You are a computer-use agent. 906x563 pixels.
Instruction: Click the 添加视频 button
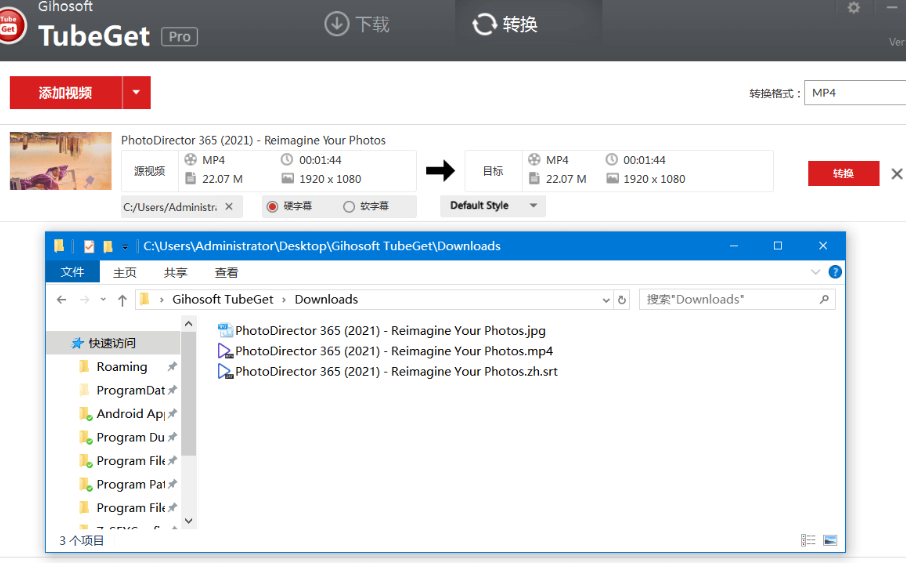pos(66,93)
